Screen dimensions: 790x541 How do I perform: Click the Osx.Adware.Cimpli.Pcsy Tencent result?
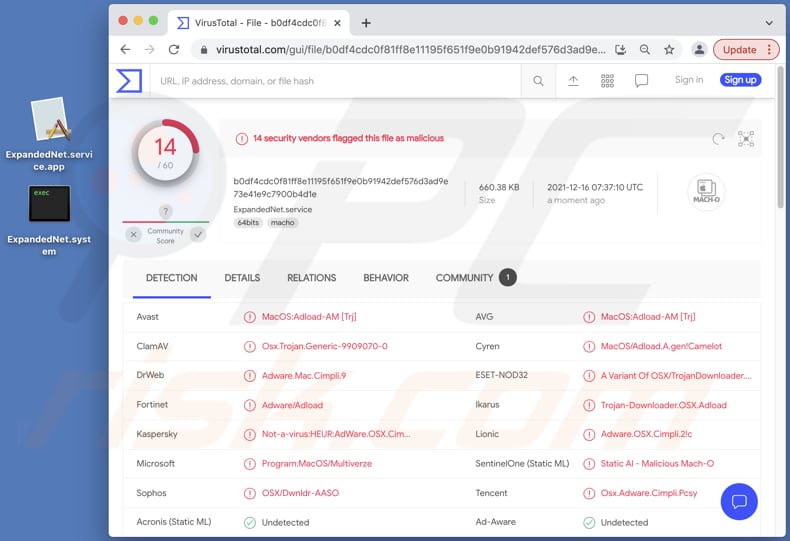[649, 493]
